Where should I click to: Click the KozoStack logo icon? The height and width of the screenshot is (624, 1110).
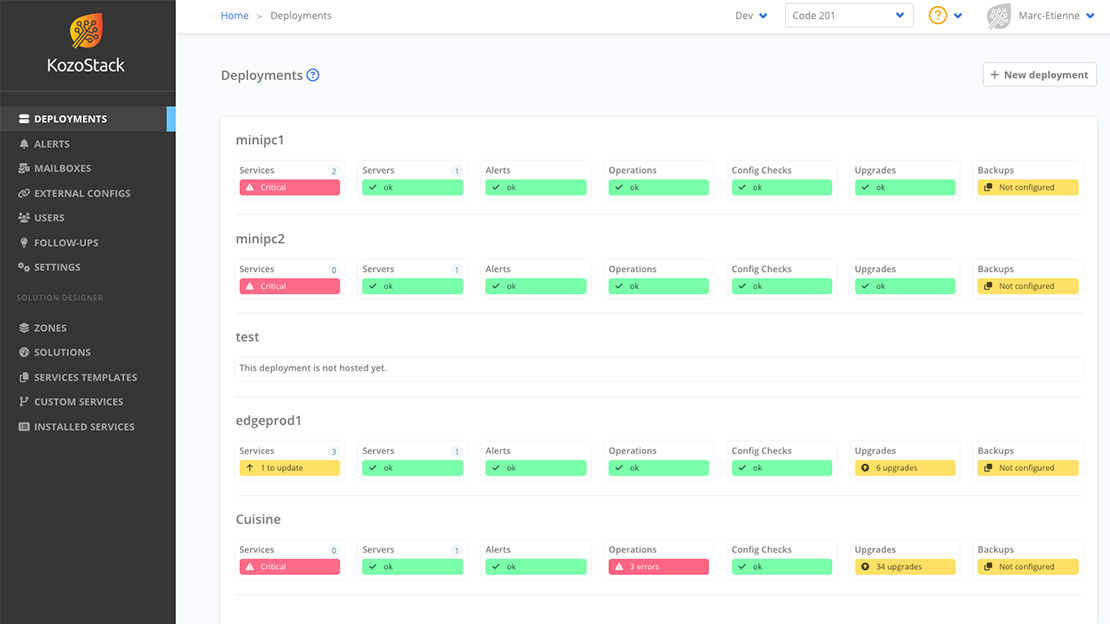[x=86, y=30]
